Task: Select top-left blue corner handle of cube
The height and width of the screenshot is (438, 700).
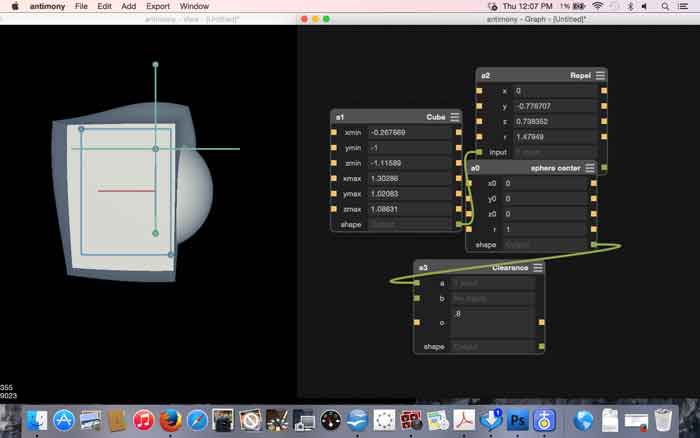Action: (x=81, y=129)
